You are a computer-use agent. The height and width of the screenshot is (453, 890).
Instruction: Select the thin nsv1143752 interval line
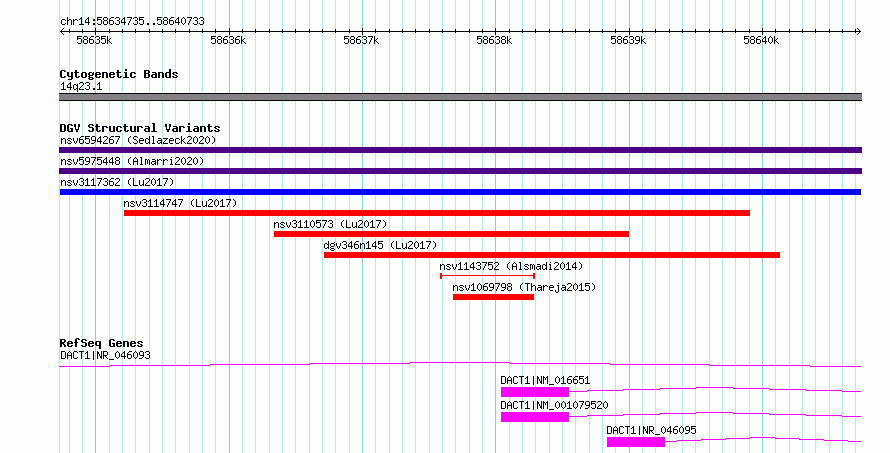[x=488, y=276]
